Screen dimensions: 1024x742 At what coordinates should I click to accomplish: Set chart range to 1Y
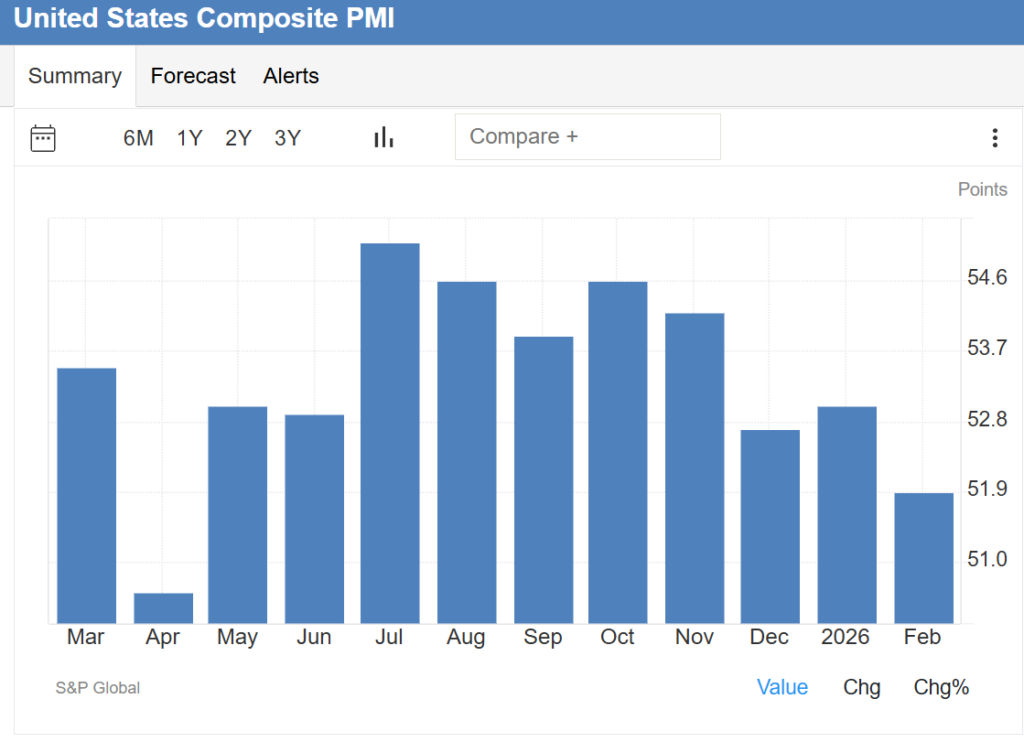click(190, 138)
